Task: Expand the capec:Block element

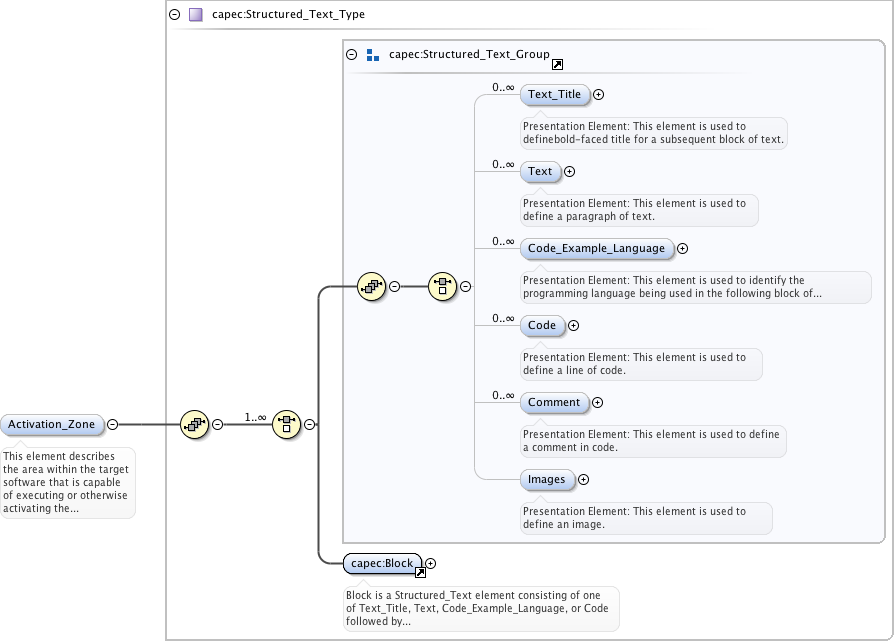Action: coord(431,564)
